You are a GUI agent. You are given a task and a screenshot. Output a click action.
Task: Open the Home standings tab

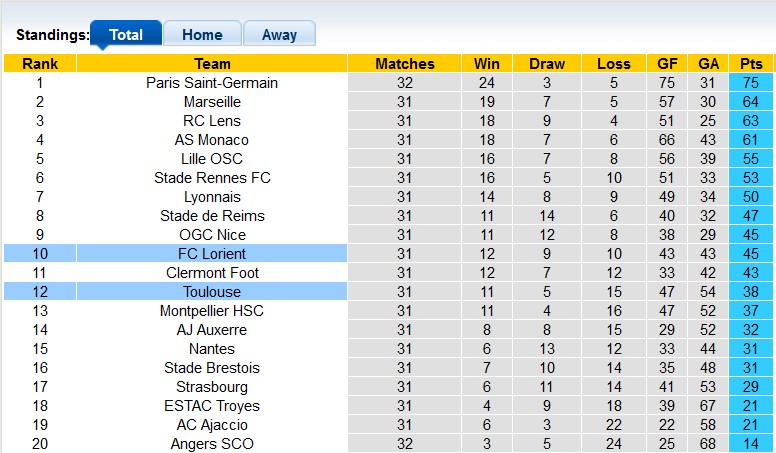point(202,34)
